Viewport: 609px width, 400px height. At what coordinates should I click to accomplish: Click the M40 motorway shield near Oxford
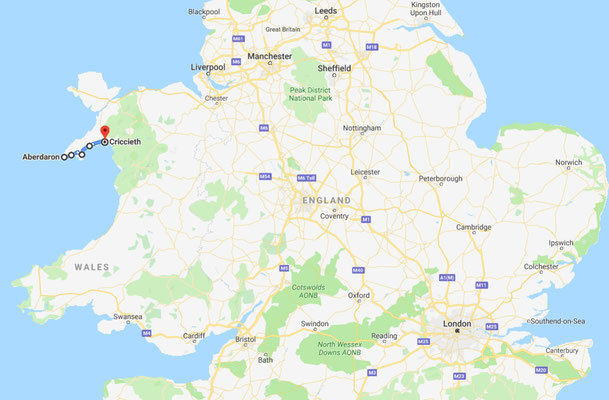point(358,270)
